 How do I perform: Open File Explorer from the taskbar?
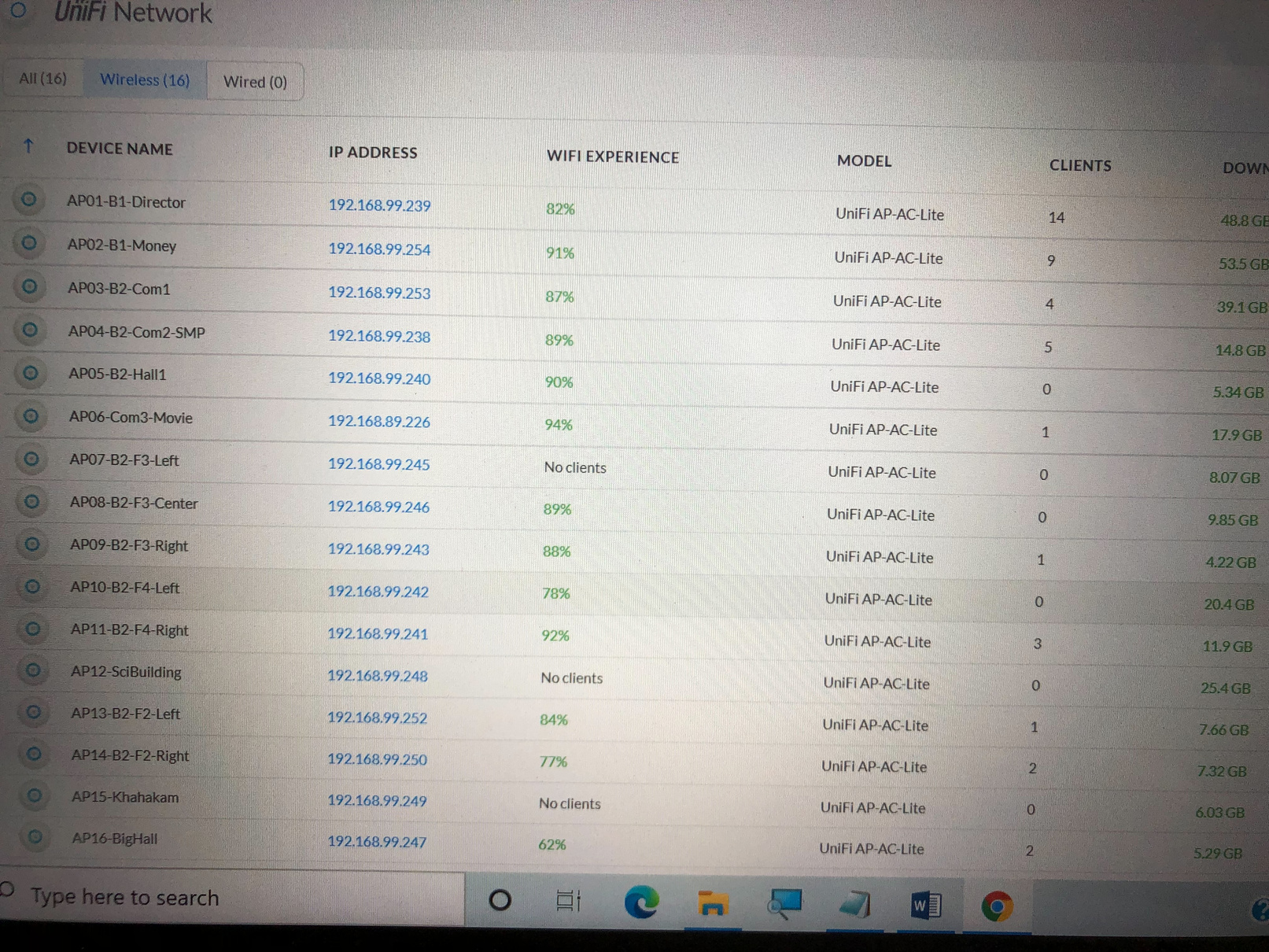pyautogui.click(x=712, y=903)
